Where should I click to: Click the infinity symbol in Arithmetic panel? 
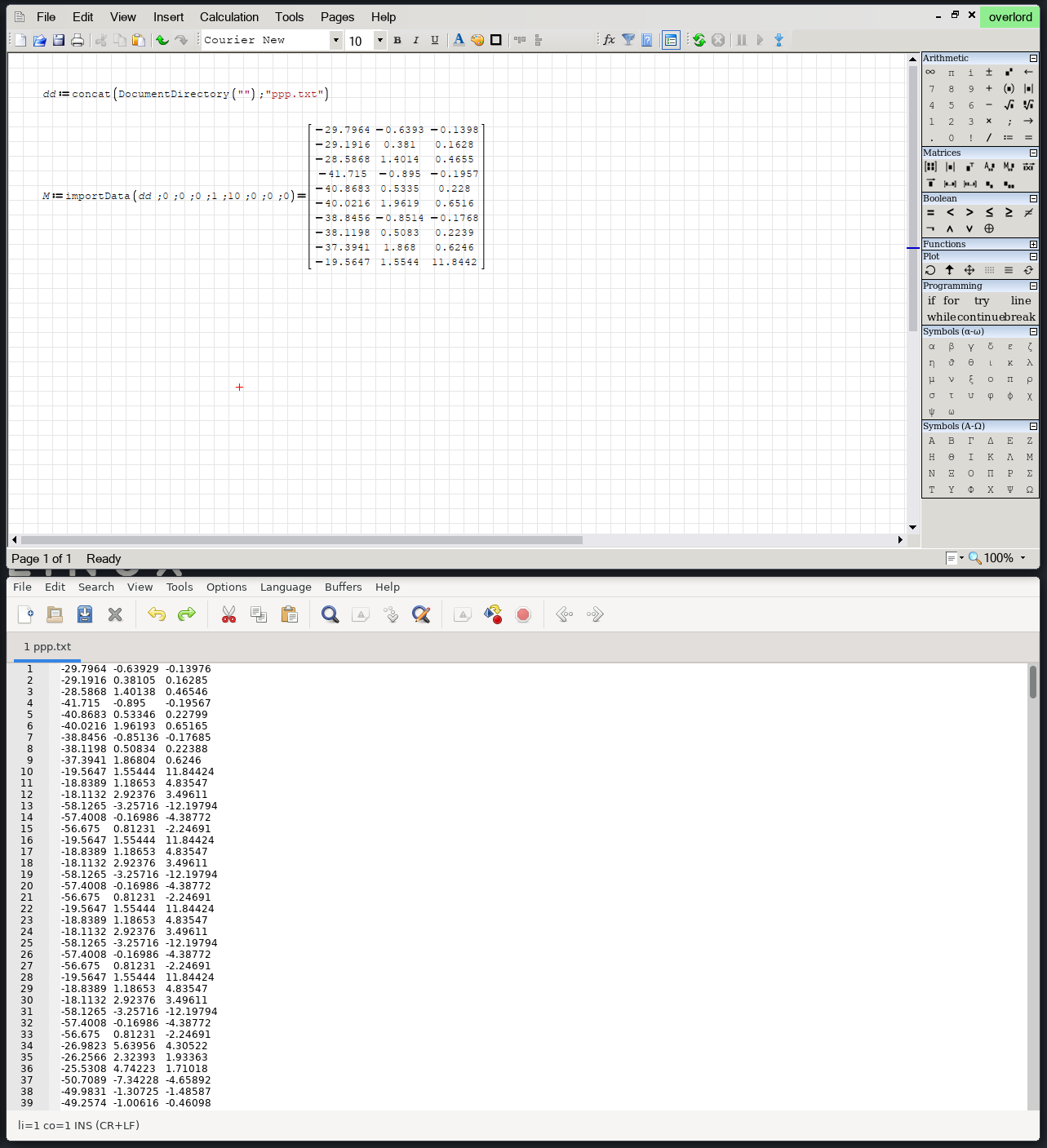pyautogui.click(x=930, y=73)
